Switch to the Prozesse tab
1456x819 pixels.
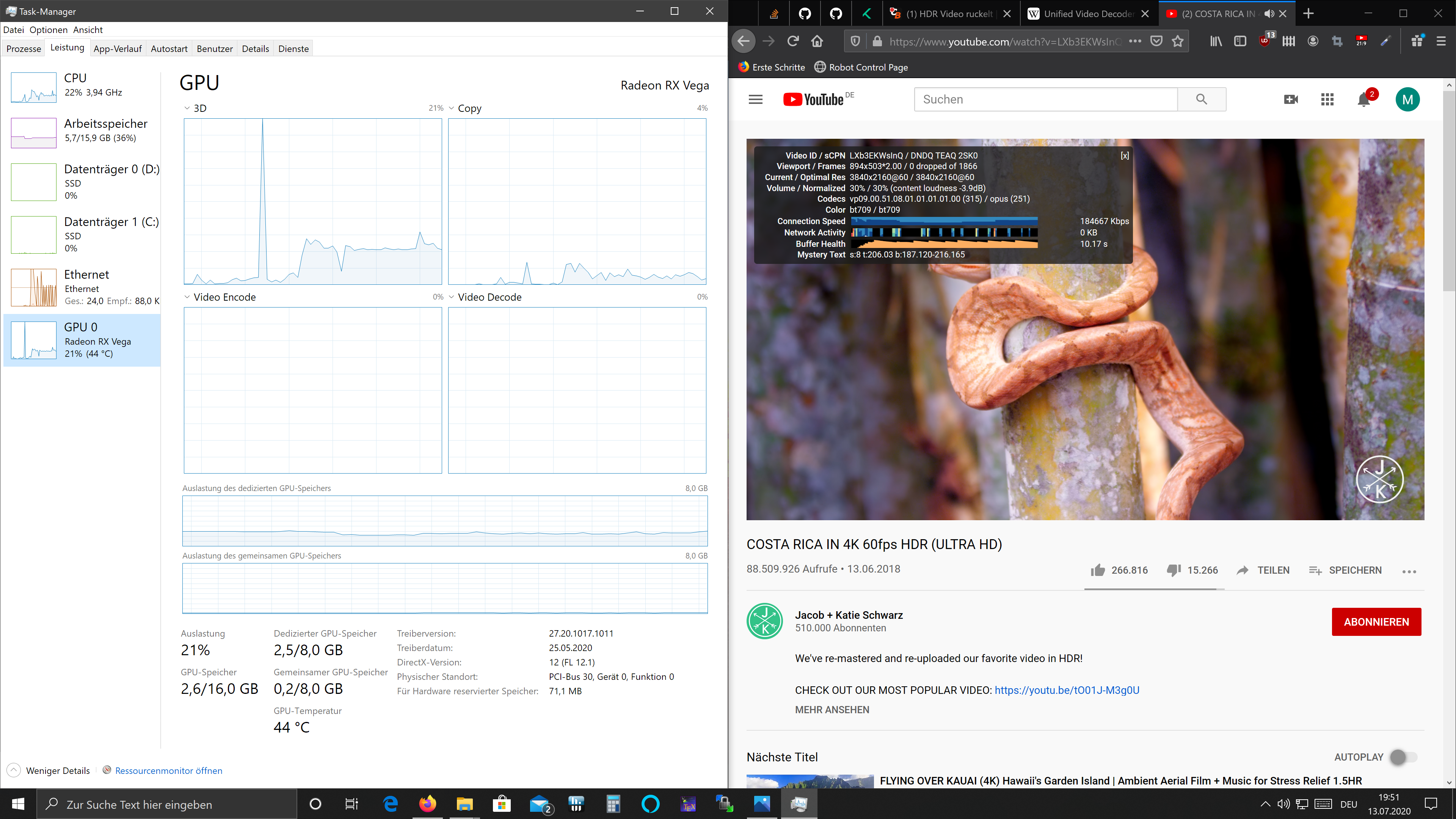pos(24,49)
